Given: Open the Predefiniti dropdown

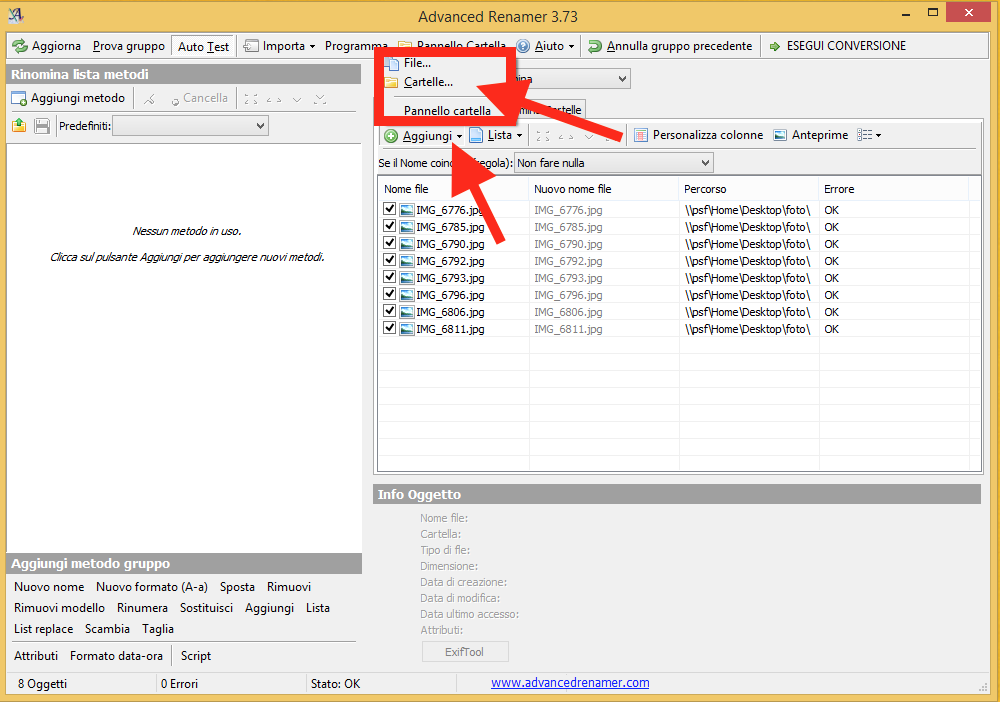Looking at the screenshot, I should 191,126.
